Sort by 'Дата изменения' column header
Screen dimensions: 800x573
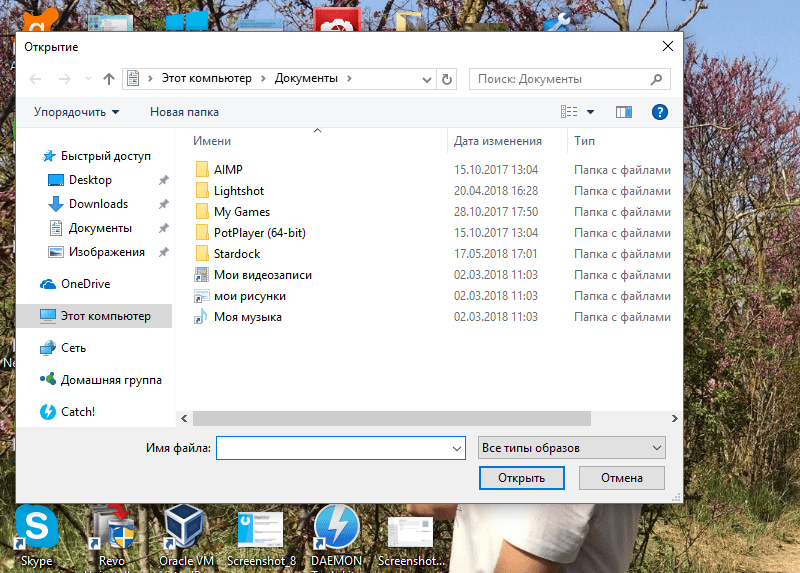click(498, 141)
